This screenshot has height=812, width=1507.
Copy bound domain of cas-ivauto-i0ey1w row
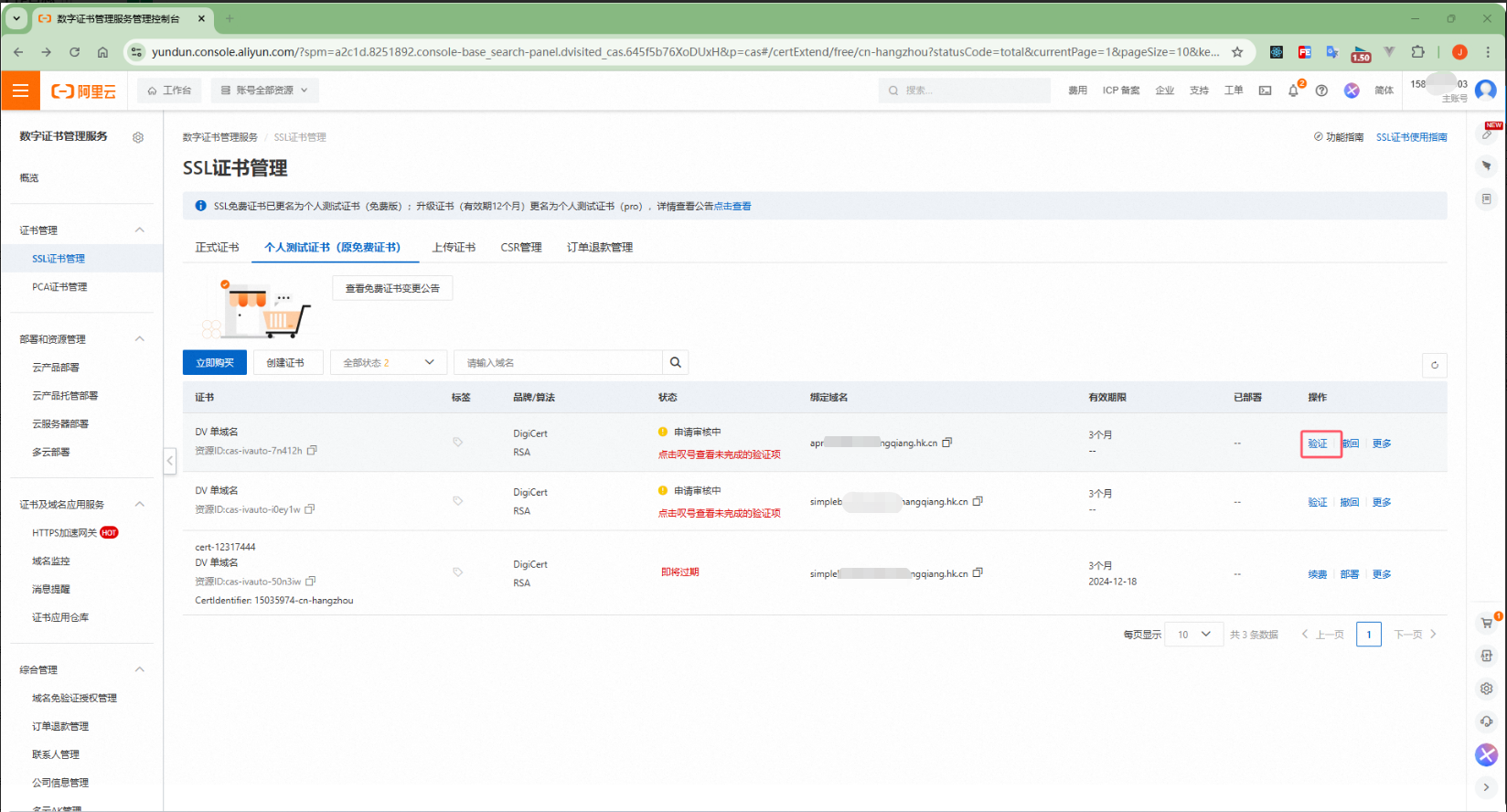tap(978, 501)
